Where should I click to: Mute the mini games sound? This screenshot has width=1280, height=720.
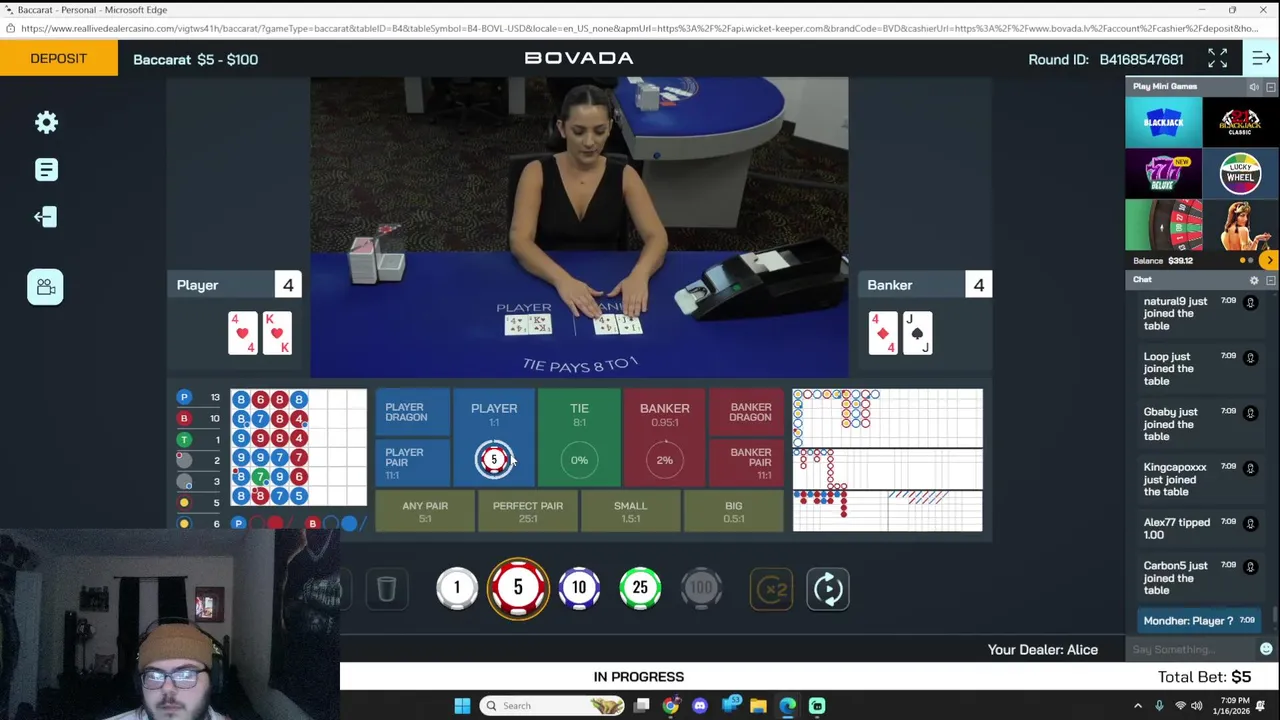pyautogui.click(x=1254, y=87)
